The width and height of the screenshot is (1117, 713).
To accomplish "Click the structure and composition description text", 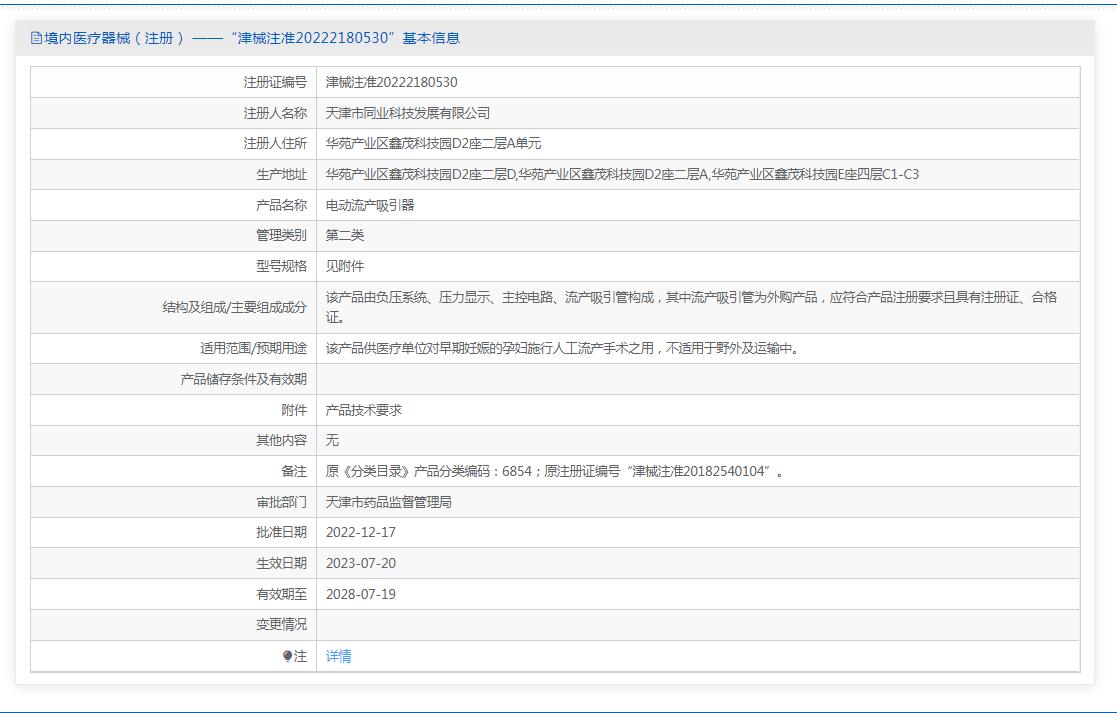I will [690, 307].
